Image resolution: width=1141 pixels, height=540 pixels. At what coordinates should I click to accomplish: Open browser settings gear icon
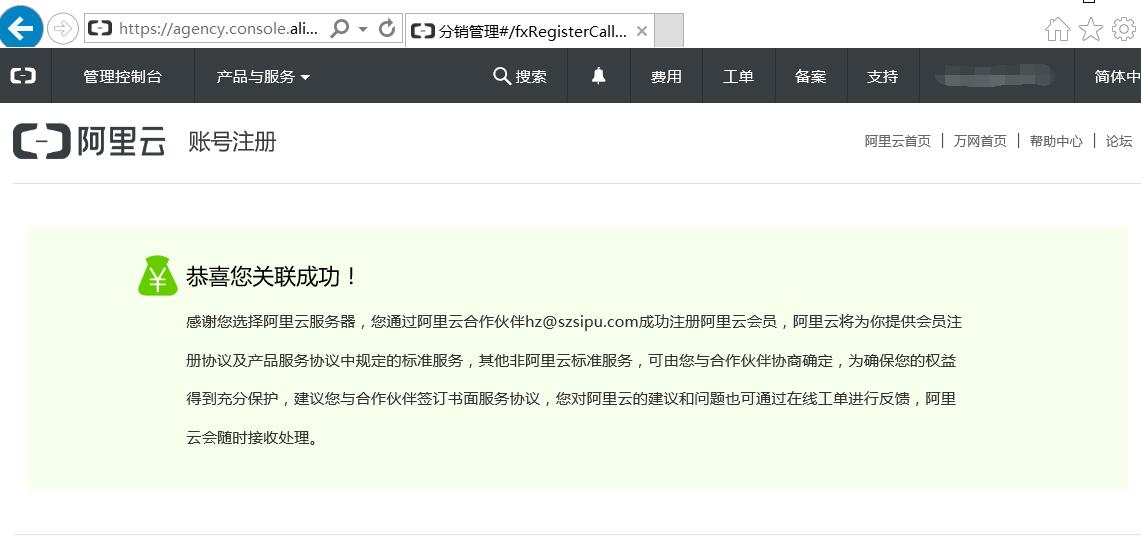[x=1124, y=30]
